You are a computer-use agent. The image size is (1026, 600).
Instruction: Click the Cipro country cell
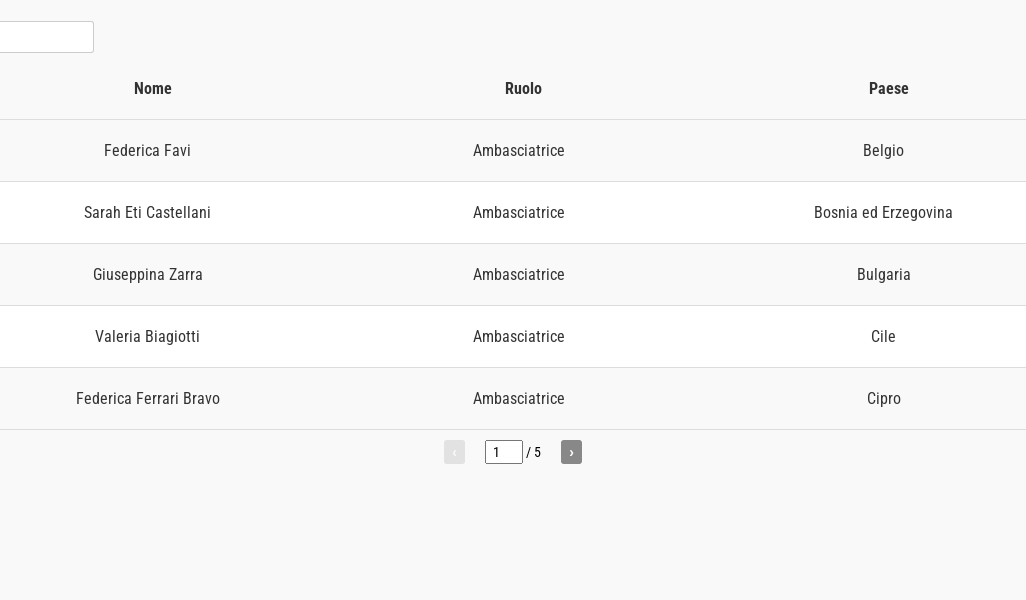pyautogui.click(x=883, y=399)
